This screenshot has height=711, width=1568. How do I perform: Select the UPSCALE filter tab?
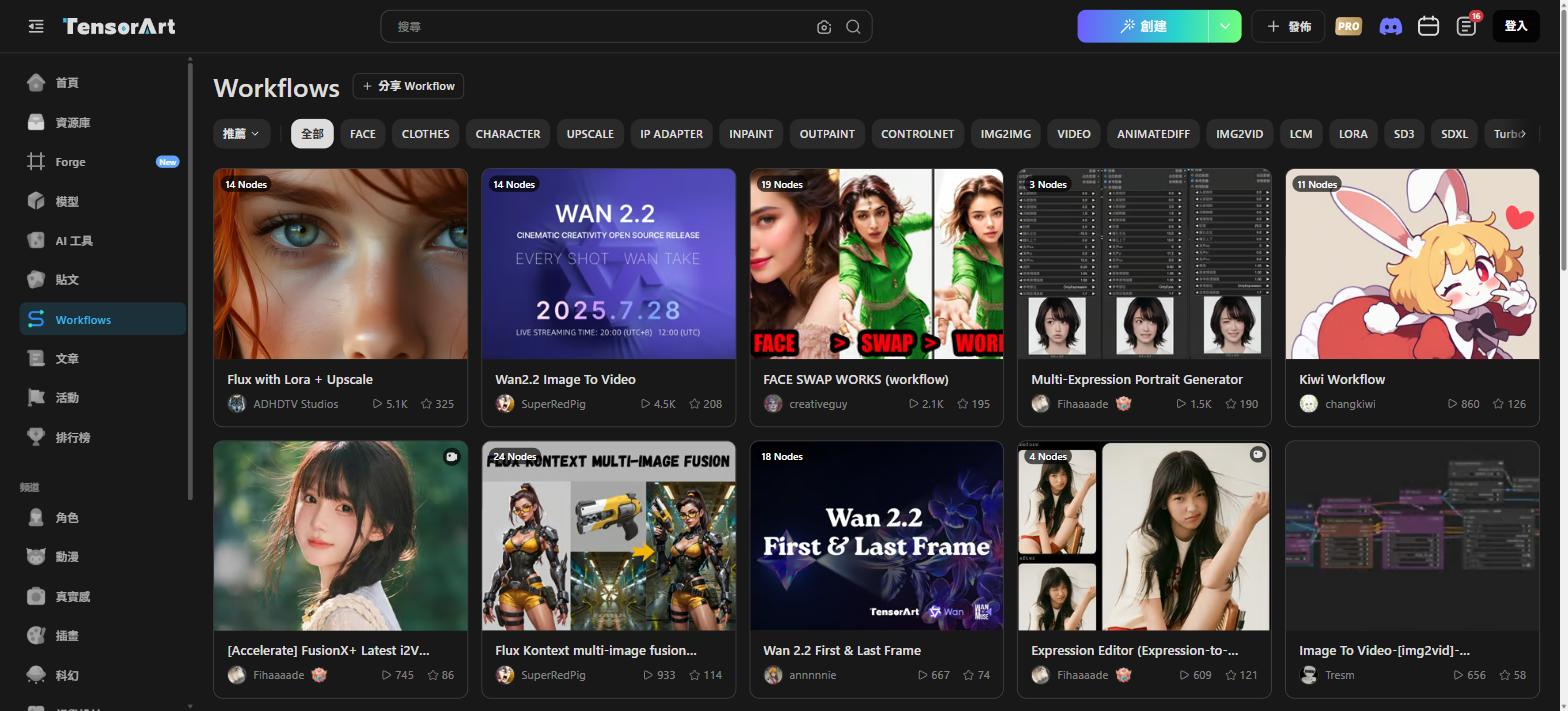tap(590, 134)
